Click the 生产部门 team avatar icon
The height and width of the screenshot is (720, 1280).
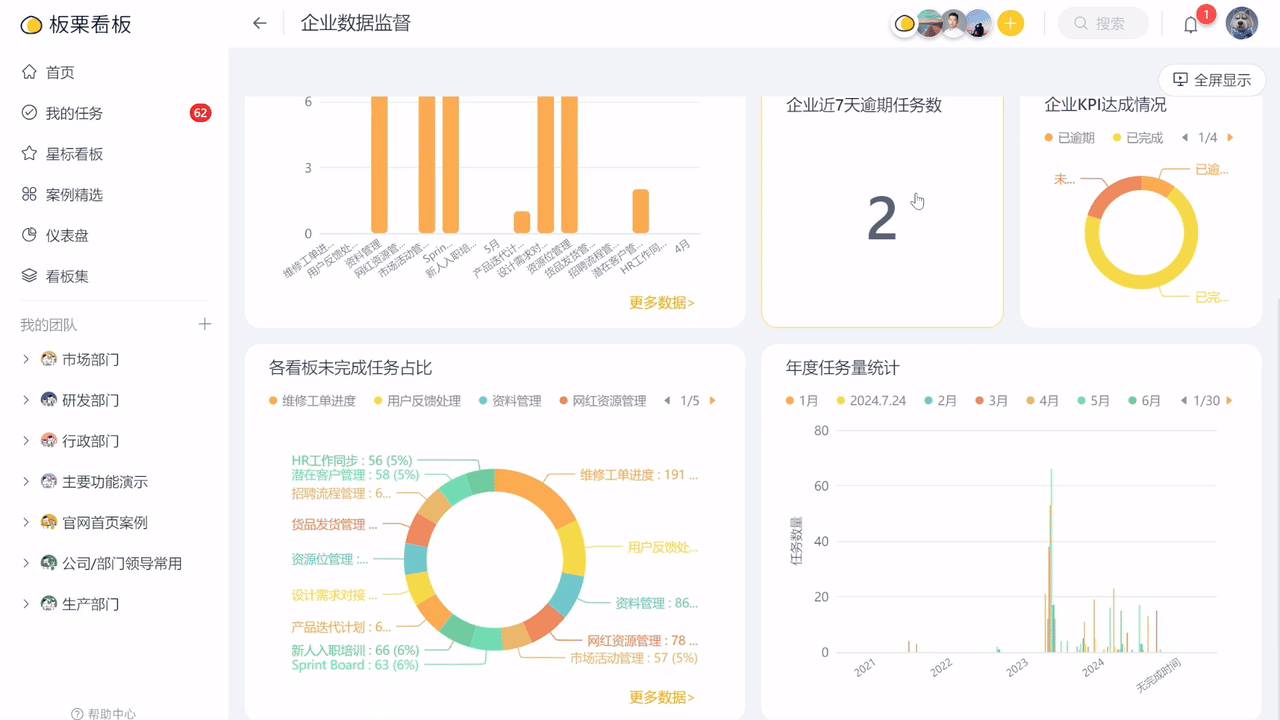49,604
